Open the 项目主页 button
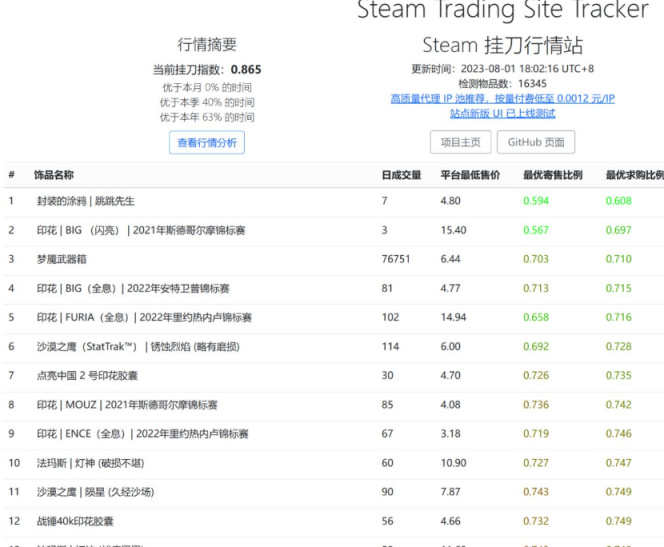664x547 pixels. (x=460, y=142)
